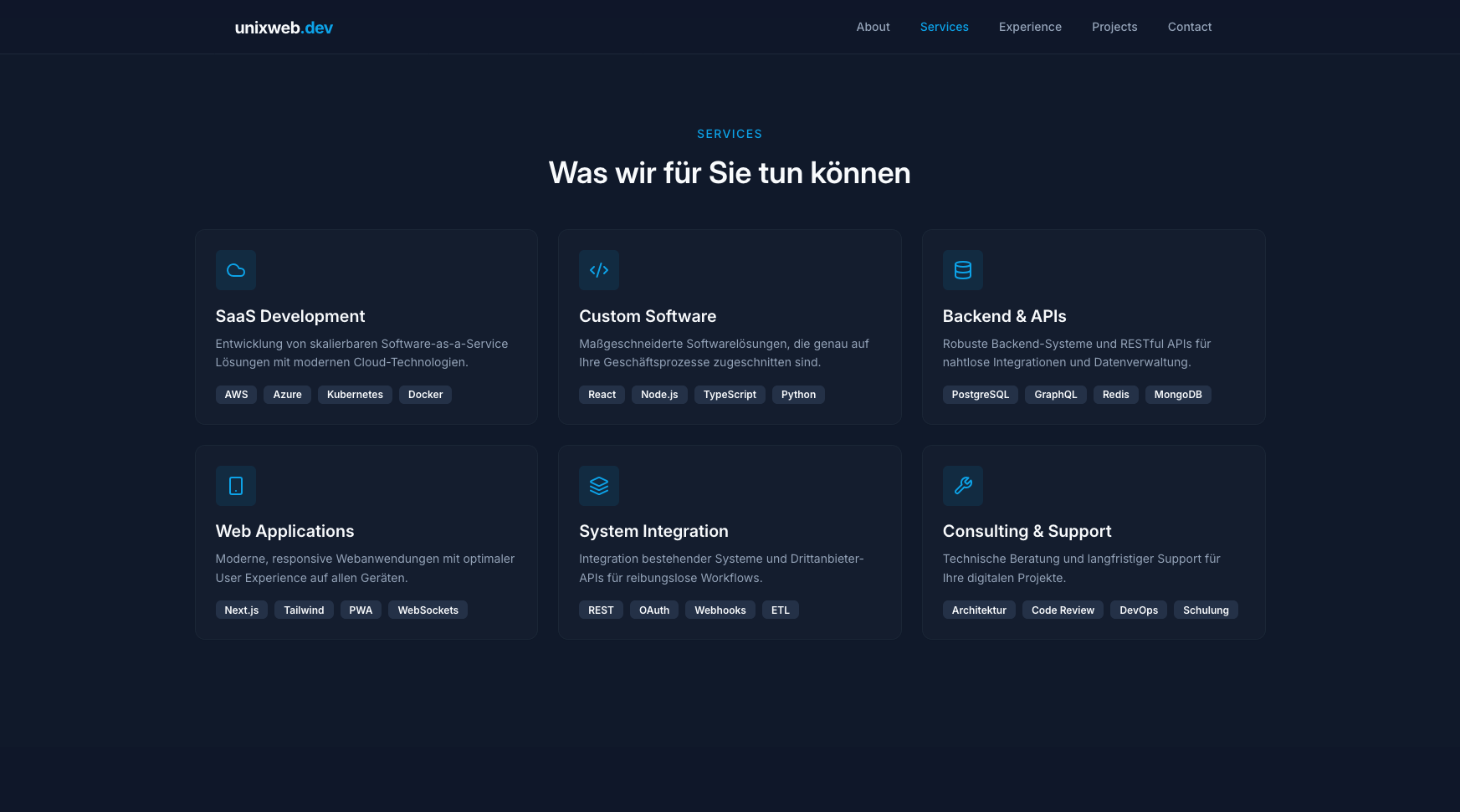Select the wrench icon on Consulting & Support
Image resolution: width=1460 pixels, height=812 pixels.
click(x=962, y=486)
